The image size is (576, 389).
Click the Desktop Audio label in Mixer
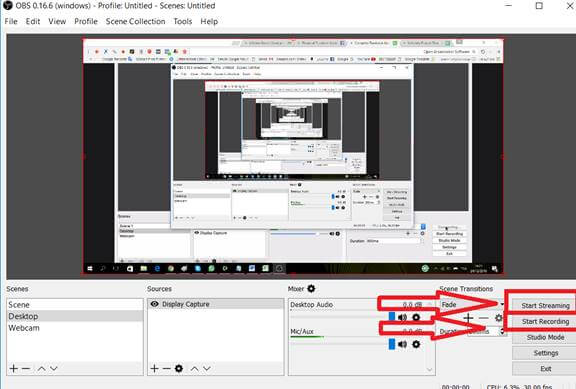(312, 305)
